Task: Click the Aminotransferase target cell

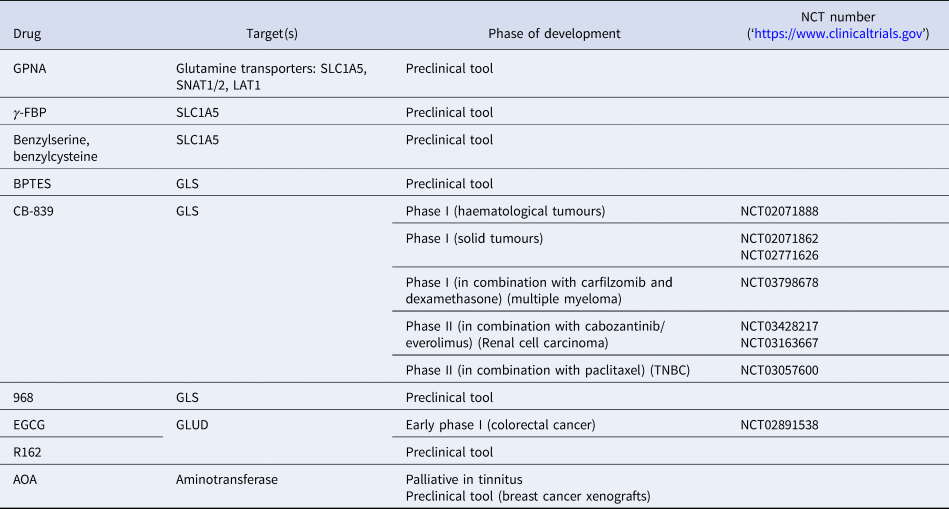Action: (226, 480)
